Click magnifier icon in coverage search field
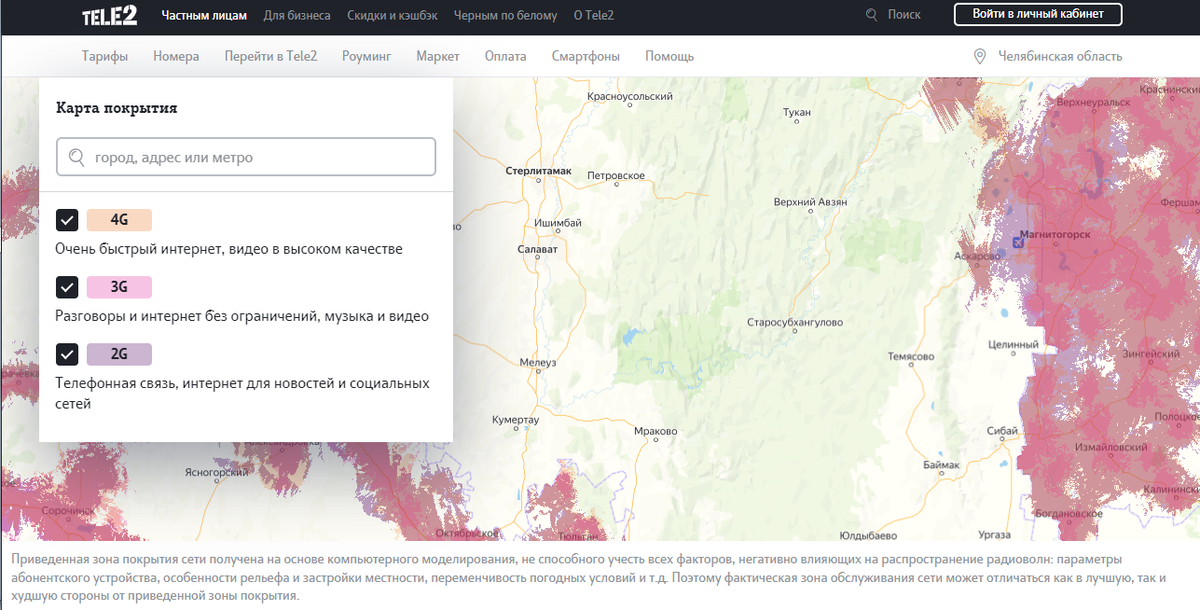Viewport: 1200px width, 610px height. (77, 157)
